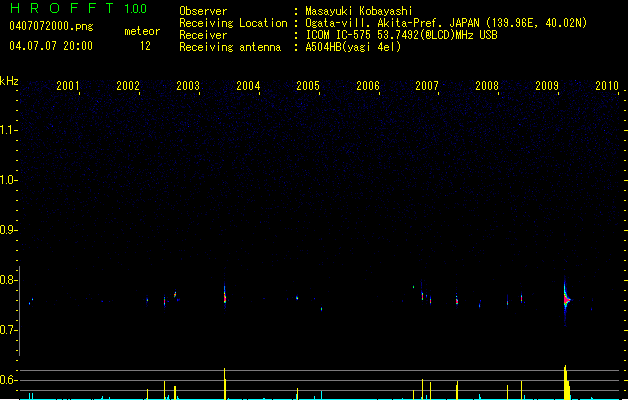Click the HROFFT 1.00 title text

(x=78, y=8)
